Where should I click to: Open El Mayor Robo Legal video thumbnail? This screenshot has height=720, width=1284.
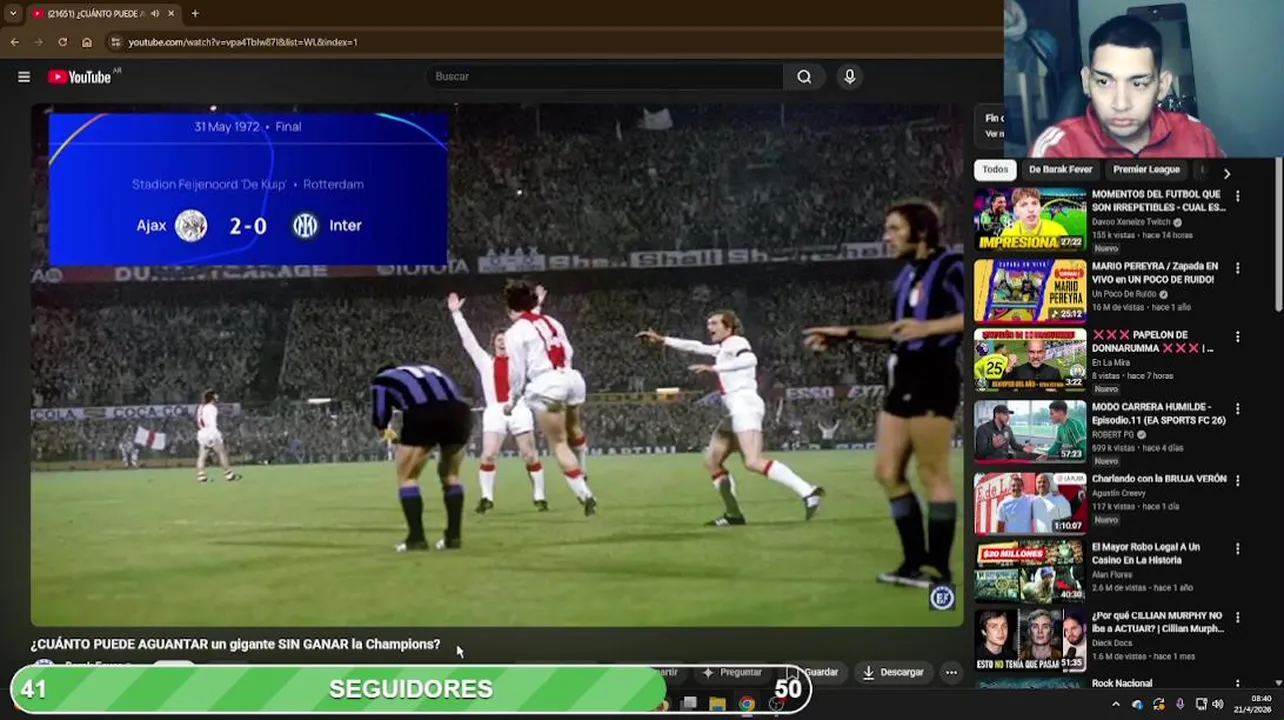(1030, 571)
